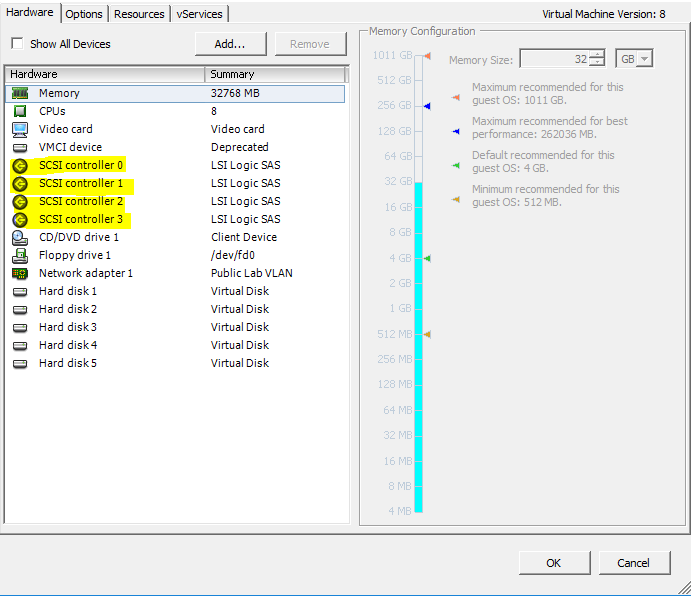691x596 pixels.
Task: Click the Memory Size input field
Action: click(555, 59)
